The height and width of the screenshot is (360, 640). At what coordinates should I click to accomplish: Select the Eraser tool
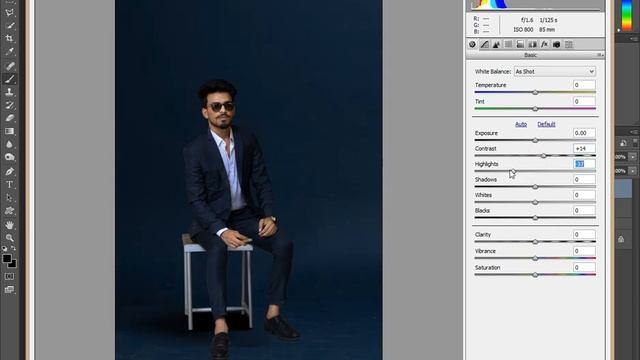tap(9, 118)
